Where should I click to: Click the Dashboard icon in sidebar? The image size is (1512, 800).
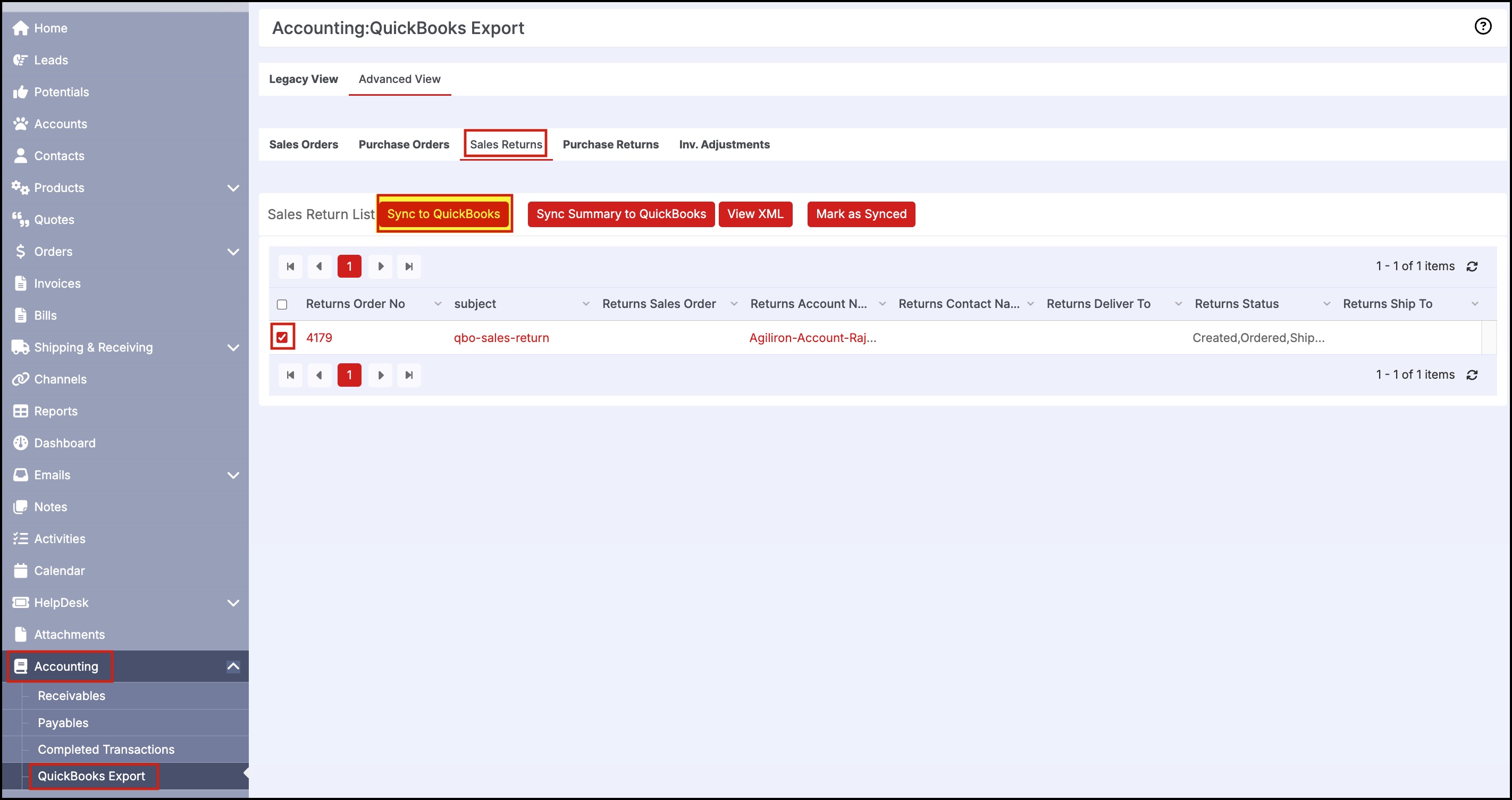point(21,444)
